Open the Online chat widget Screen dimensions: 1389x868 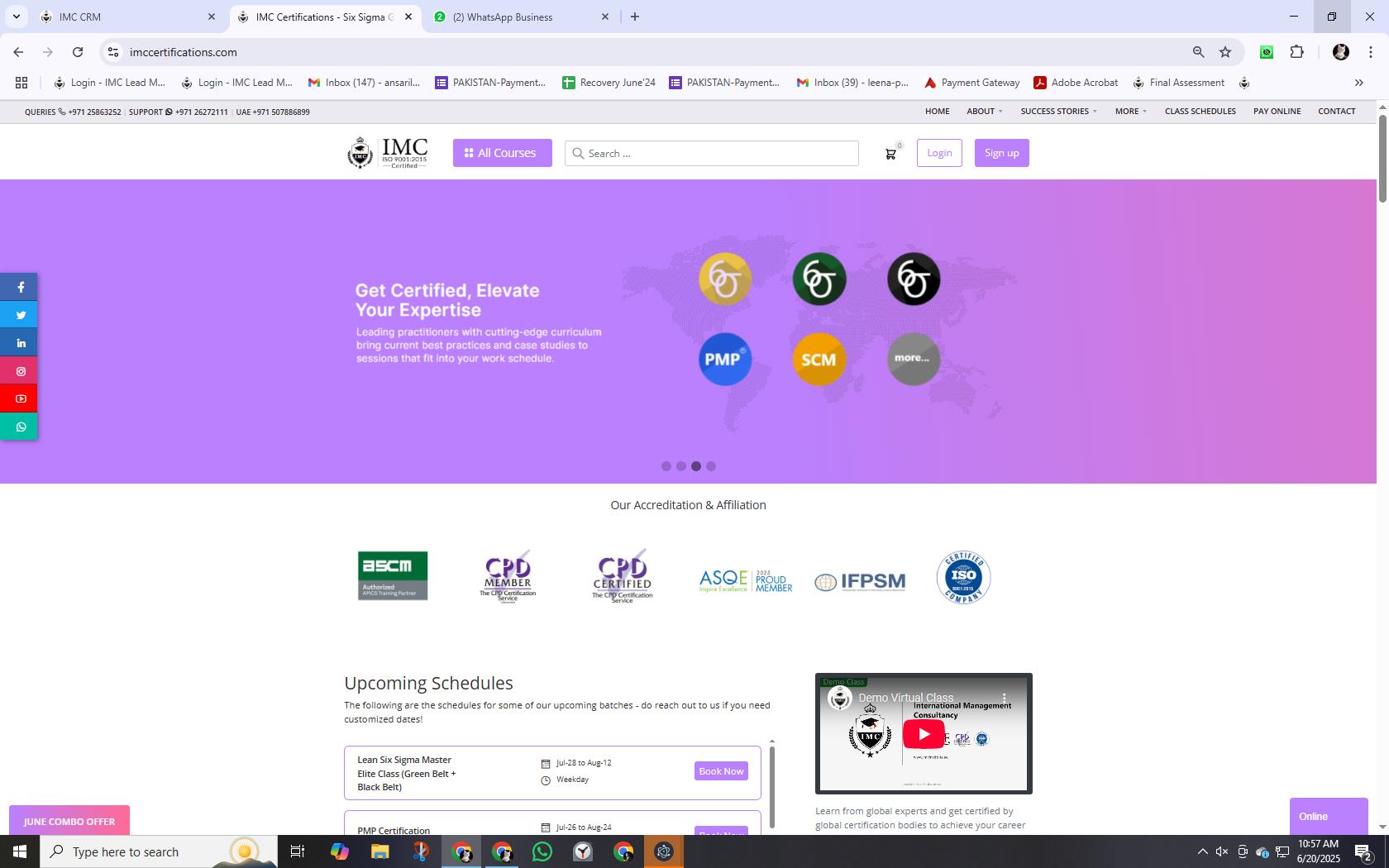pos(1329,817)
